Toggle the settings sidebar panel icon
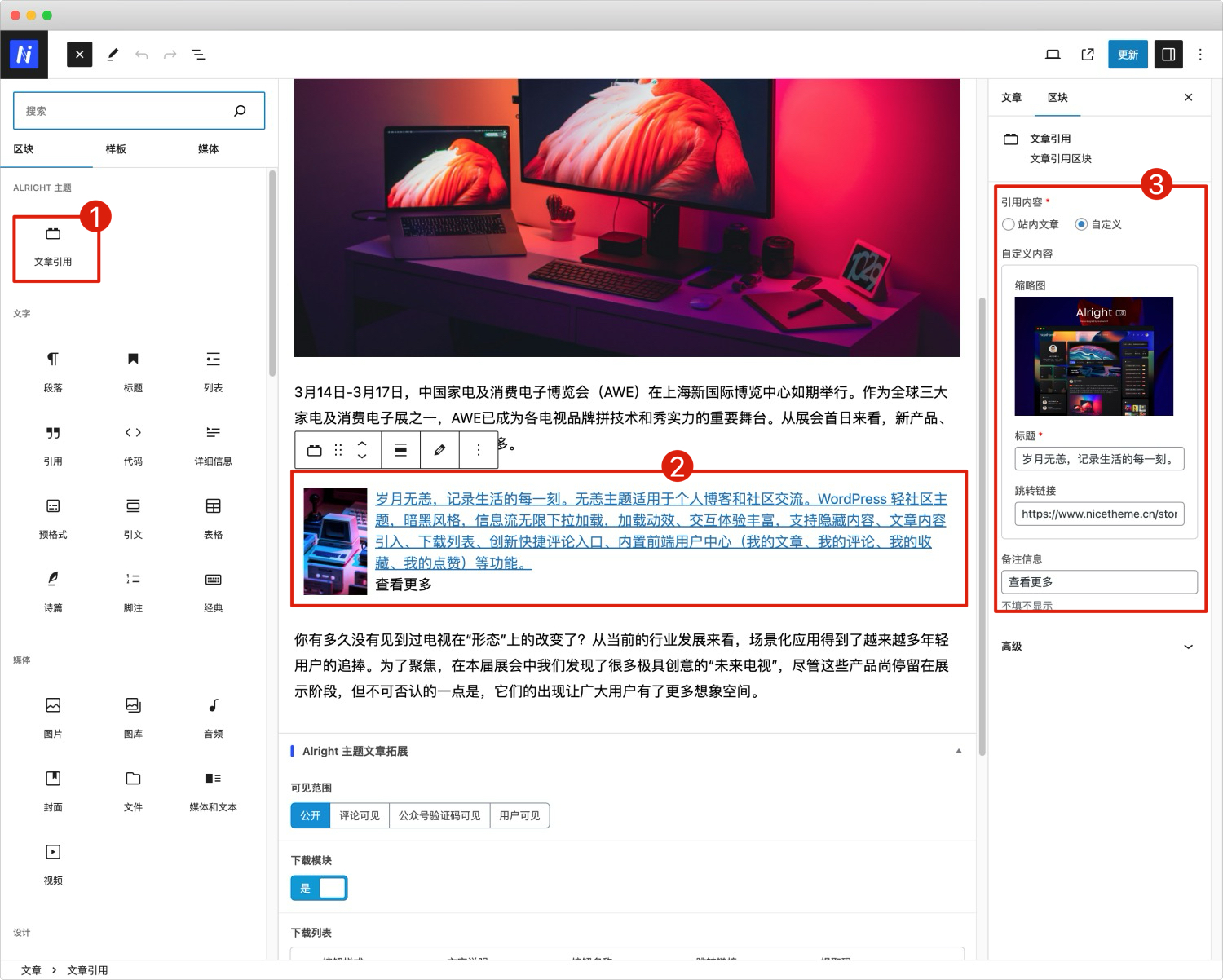Screen dimensions: 1223x980 pyautogui.click(x=1168, y=55)
